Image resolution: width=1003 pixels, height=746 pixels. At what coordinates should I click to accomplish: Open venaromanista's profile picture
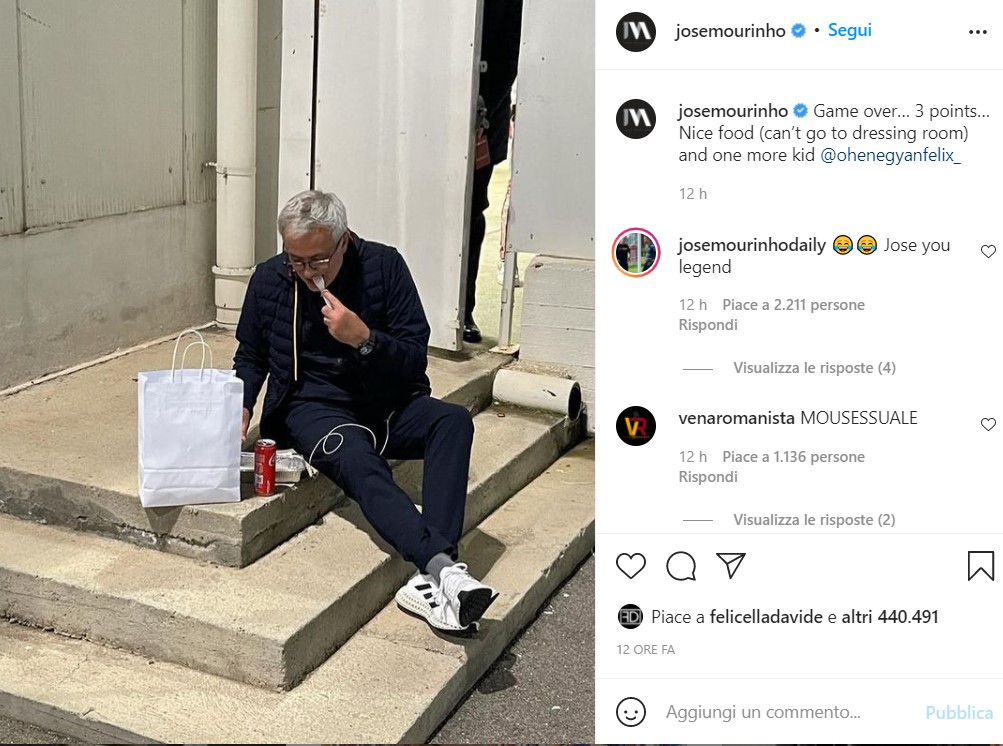point(636,425)
